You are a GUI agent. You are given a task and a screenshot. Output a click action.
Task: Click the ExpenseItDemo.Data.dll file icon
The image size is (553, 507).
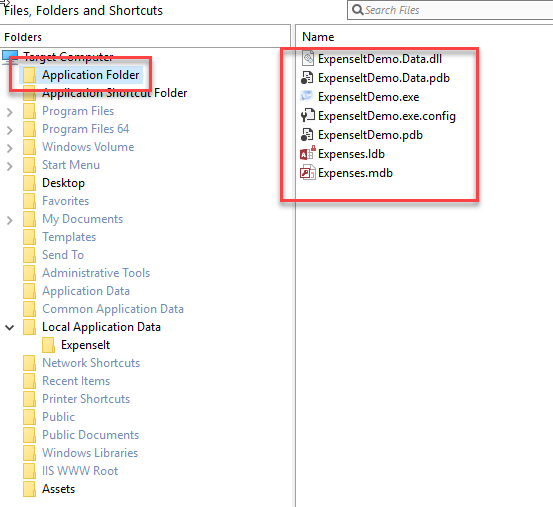click(x=308, y=59)
